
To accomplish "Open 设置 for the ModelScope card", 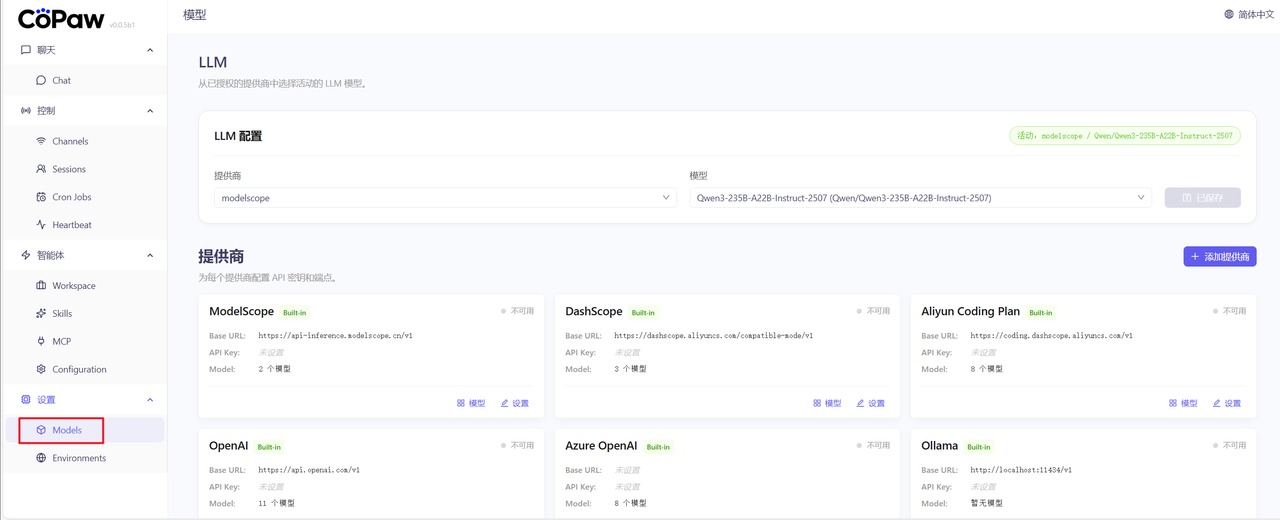I will (514, 403).
